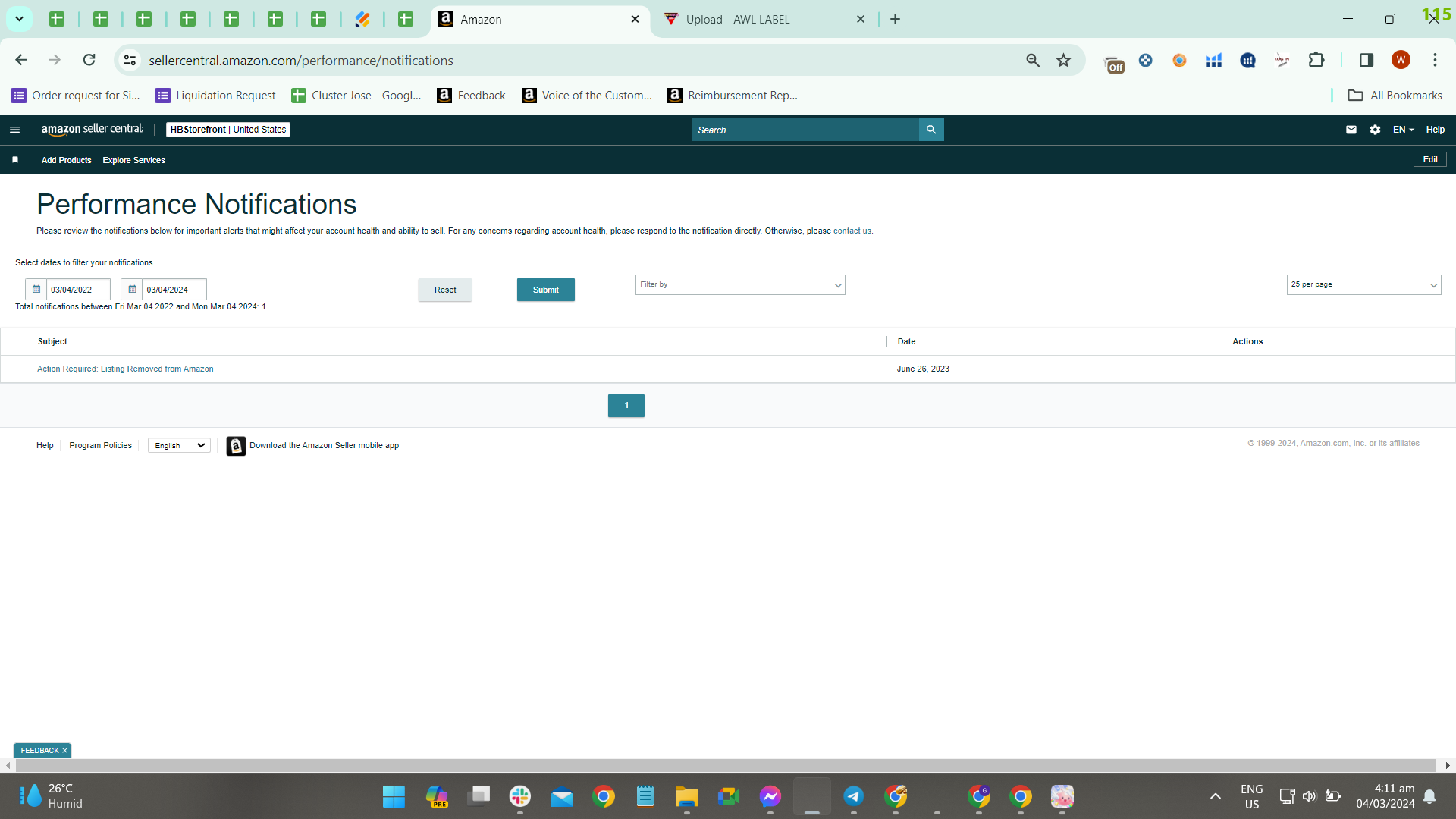Click the amazon seller central logo

coord(92,130)
